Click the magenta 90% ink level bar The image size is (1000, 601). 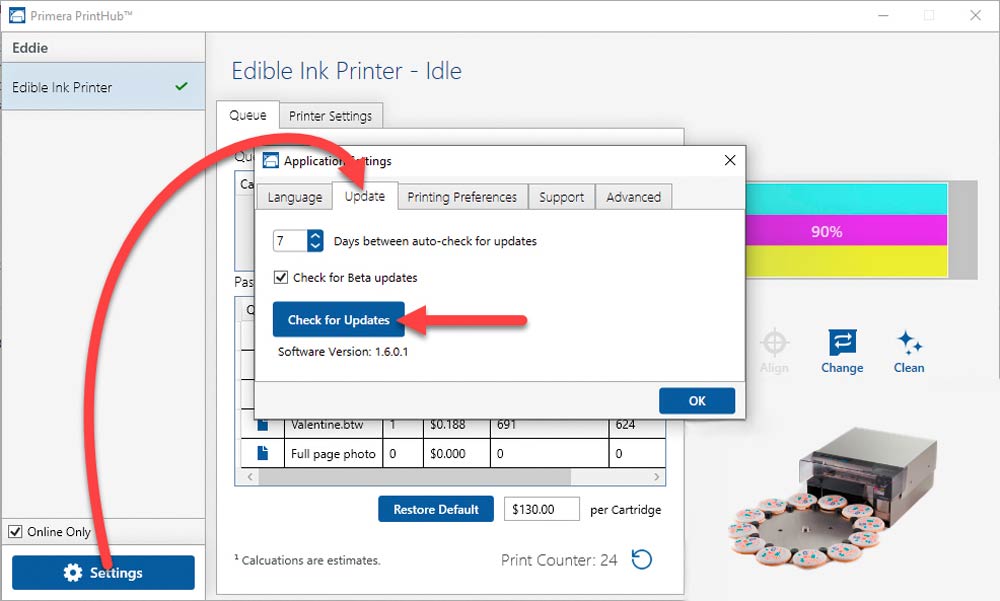(x=846, y=231)
